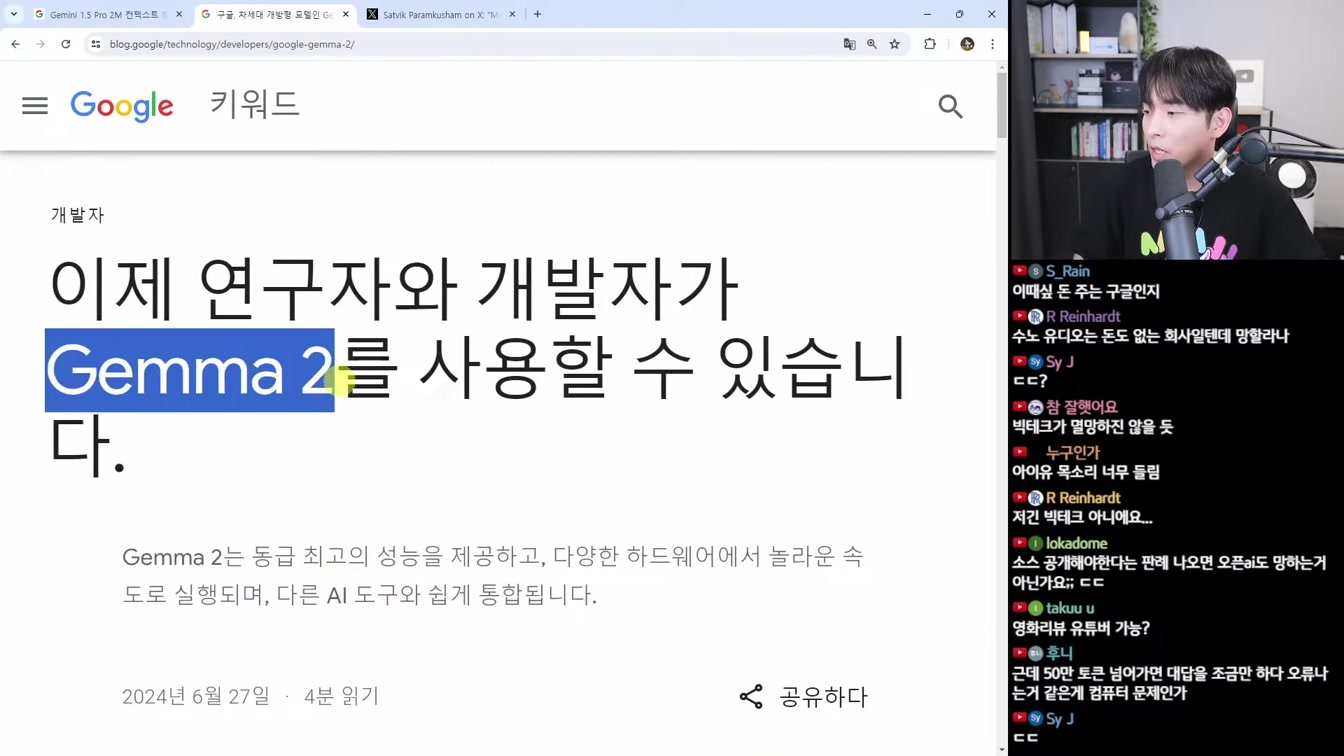This screenshot has height=756, width=1344.
Task: Click the 개발자 category link
Action: pyautogui.click(x=77, y=215)
